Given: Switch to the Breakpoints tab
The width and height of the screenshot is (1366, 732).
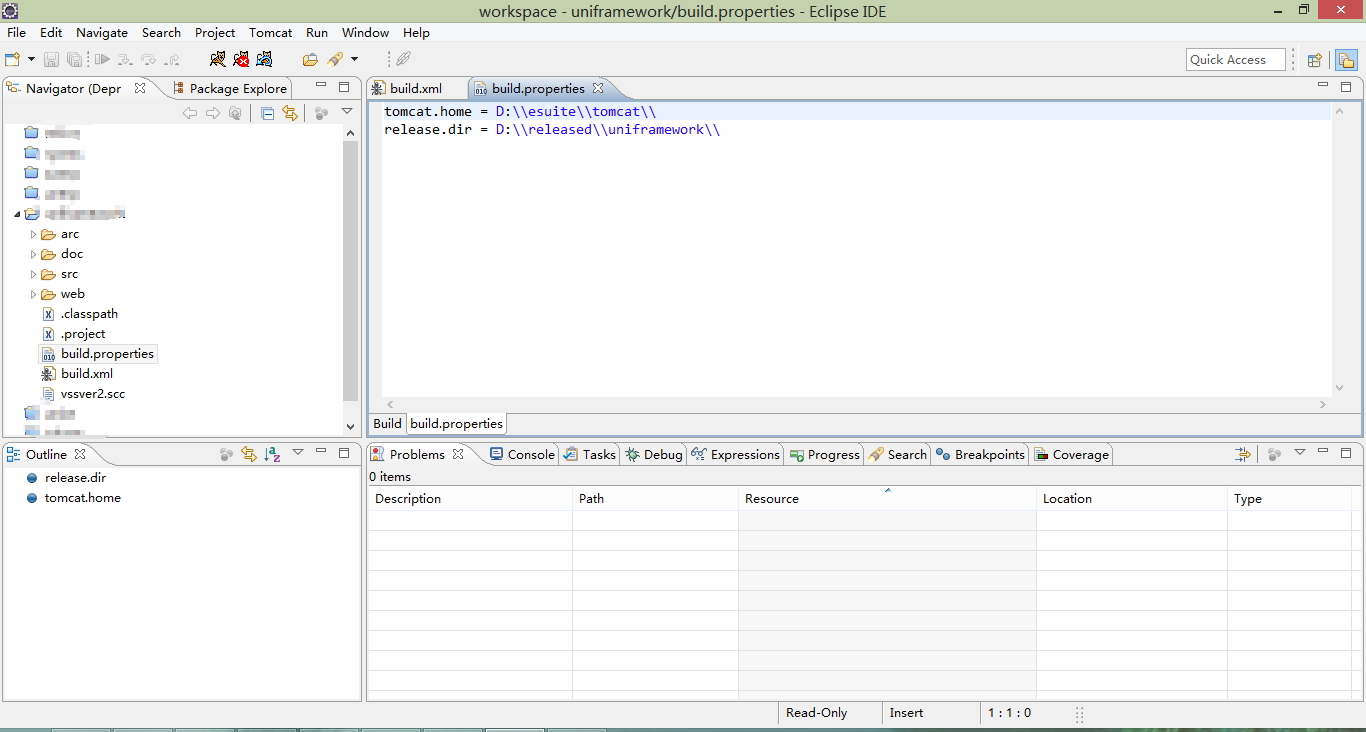Looking at the screenshot, I should point(980,454).
